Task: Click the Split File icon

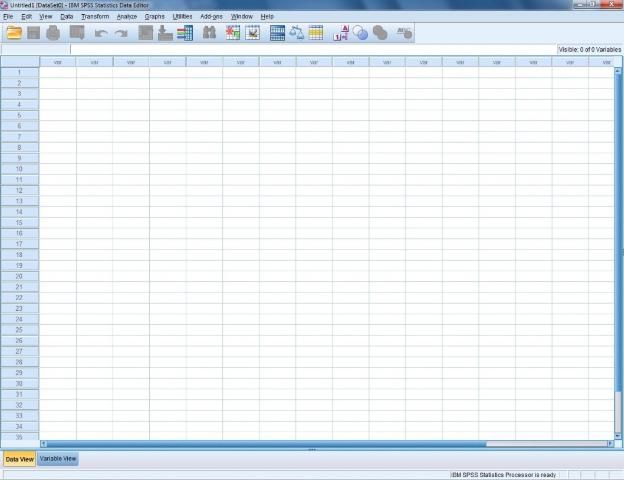Action: [278, 33]
